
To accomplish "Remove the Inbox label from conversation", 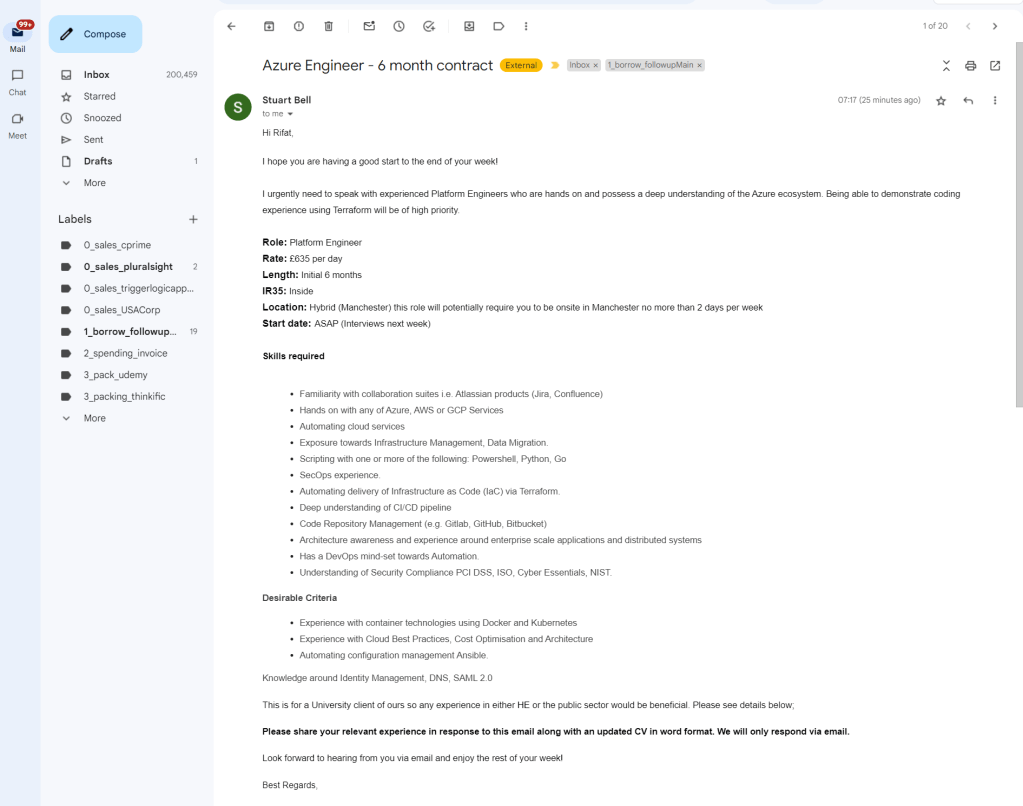I will coord(596,65).
